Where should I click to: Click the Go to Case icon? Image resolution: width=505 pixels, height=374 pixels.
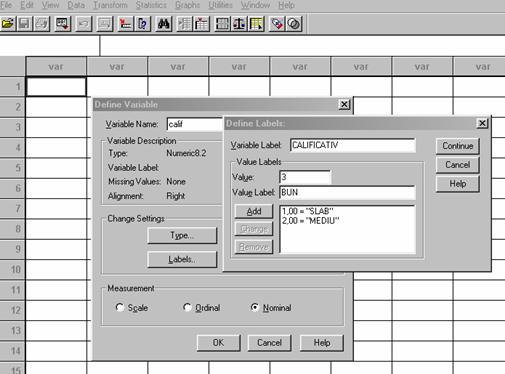click(125, 24)
